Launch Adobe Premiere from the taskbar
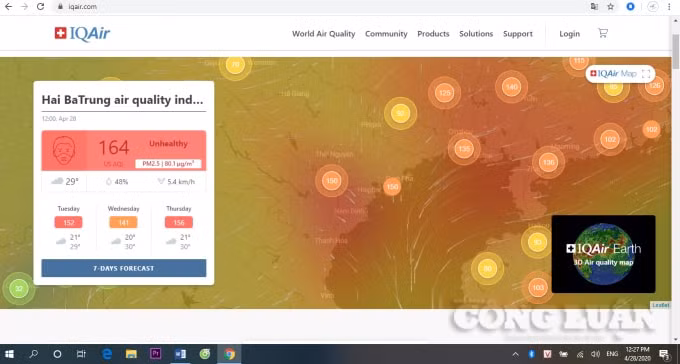Viewport: 680px width, 364px height. (156, 354)
